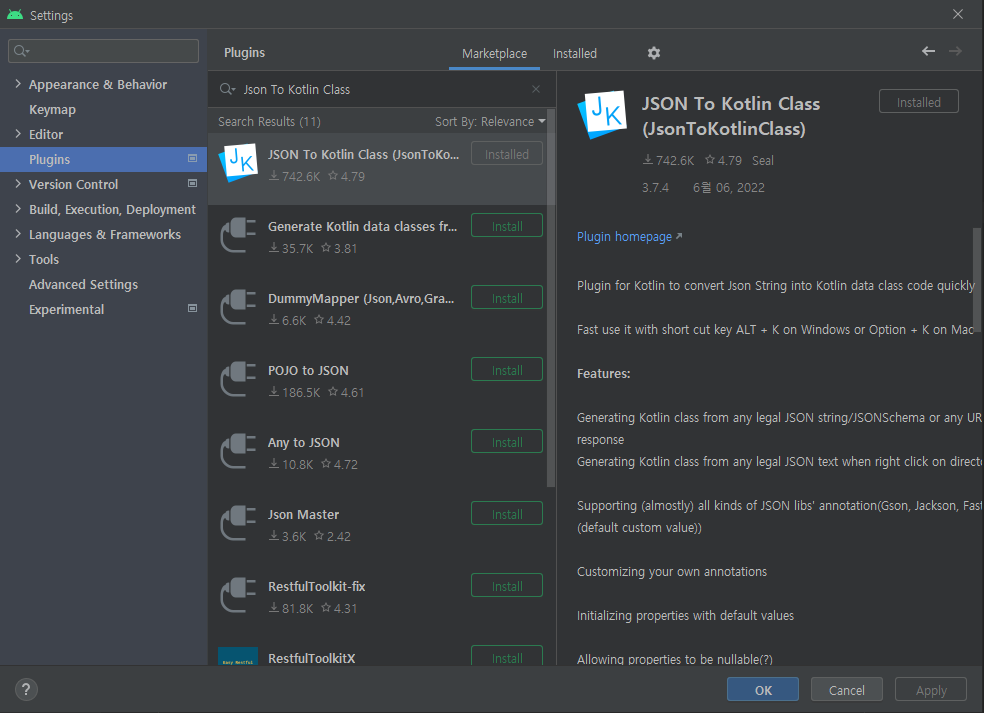Install the DummyMapper plugin
Viewport: 984px width, 713px height.
506,298
